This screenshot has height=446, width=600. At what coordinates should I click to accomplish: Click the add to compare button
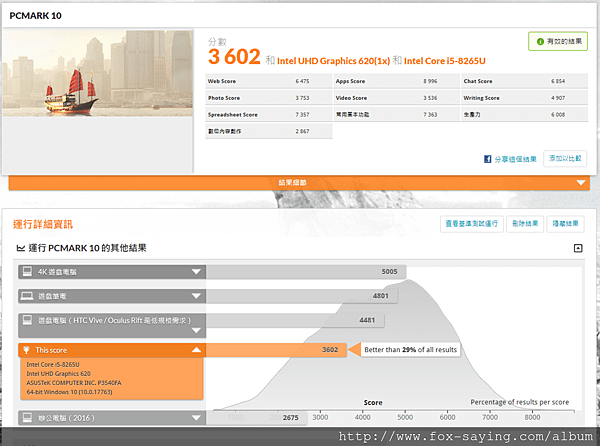(565, 158)
